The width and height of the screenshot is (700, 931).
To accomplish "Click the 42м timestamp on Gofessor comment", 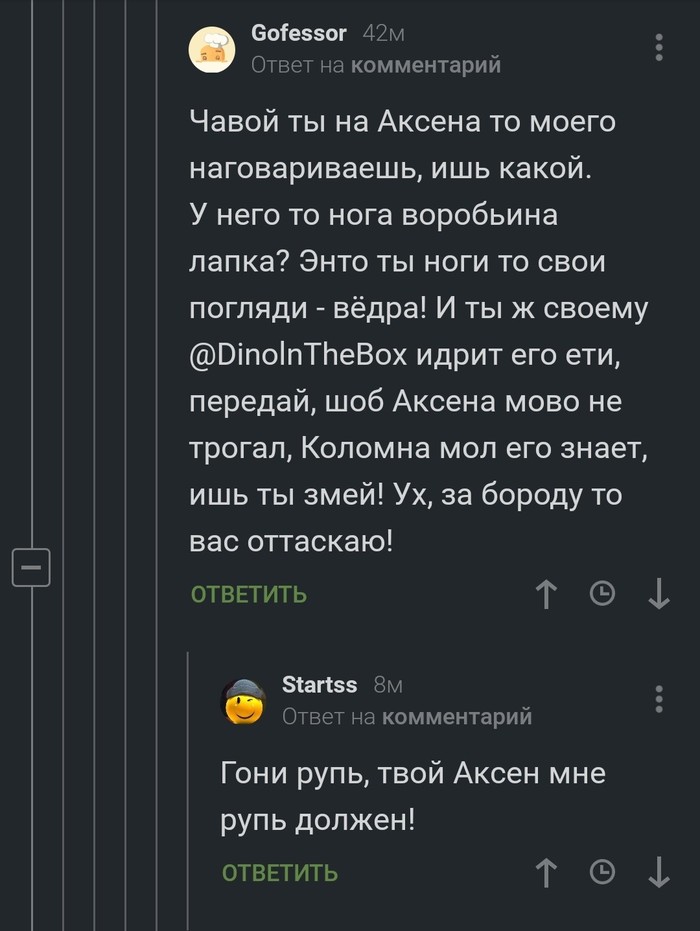I will [383, 34].
